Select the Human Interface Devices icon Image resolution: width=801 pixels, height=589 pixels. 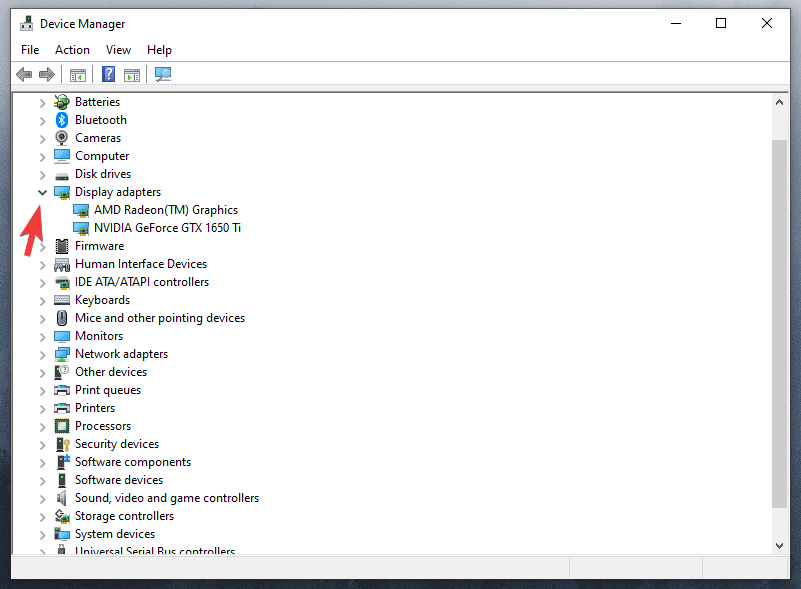62,265
